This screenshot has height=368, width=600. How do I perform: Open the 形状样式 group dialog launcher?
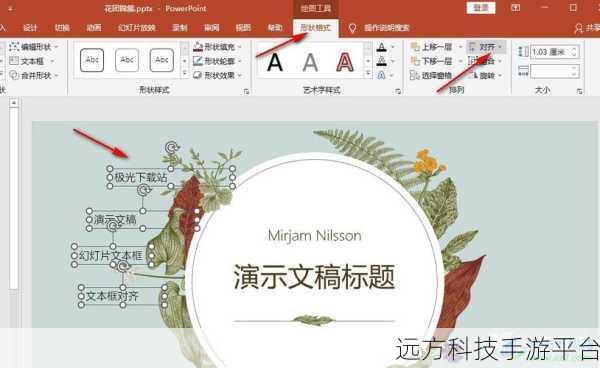tap(246, 91)
